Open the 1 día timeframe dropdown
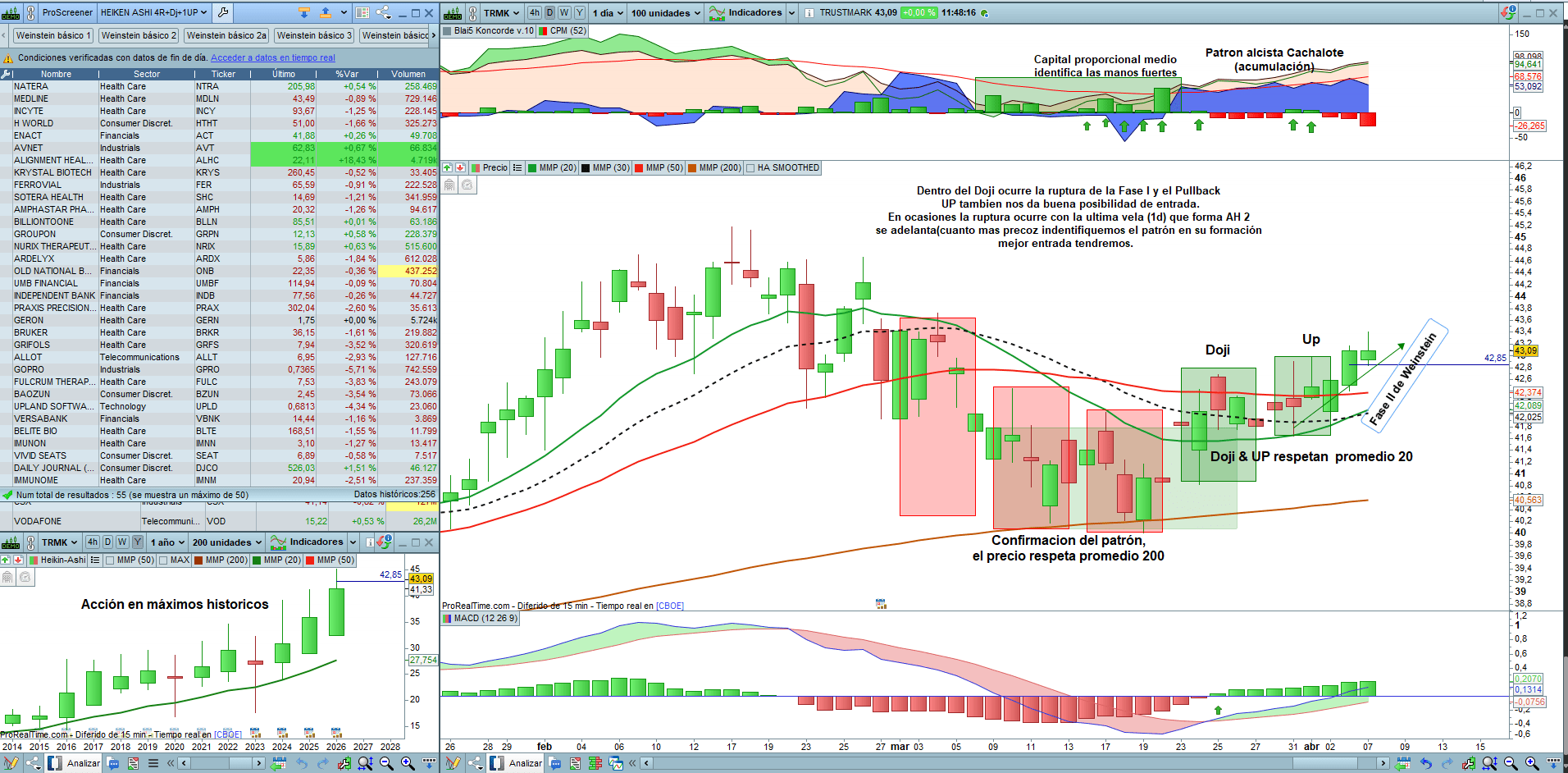This screenshot has width=1568, height=773. 608,12
